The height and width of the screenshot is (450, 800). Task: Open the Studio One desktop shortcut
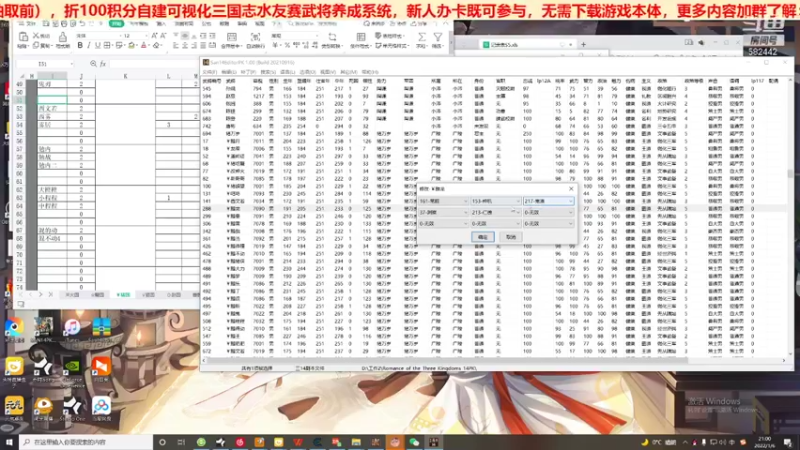pos(72,409)
